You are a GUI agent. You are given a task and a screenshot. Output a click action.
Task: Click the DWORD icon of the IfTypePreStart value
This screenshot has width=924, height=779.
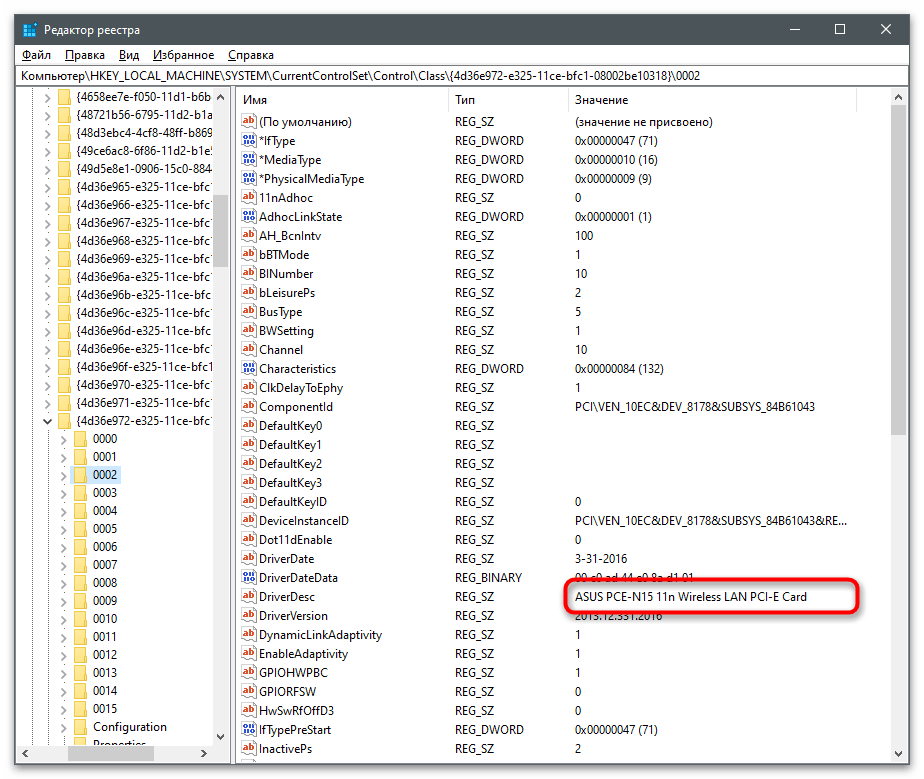tap(249, 729)
